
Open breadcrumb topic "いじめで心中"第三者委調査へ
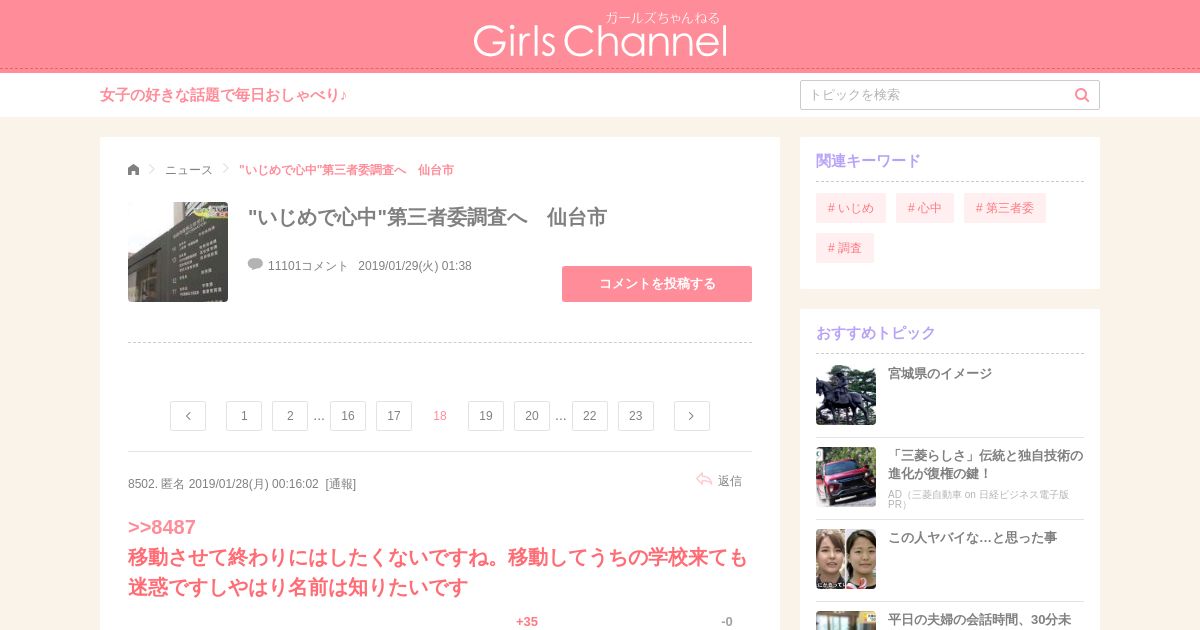(346, 170)
